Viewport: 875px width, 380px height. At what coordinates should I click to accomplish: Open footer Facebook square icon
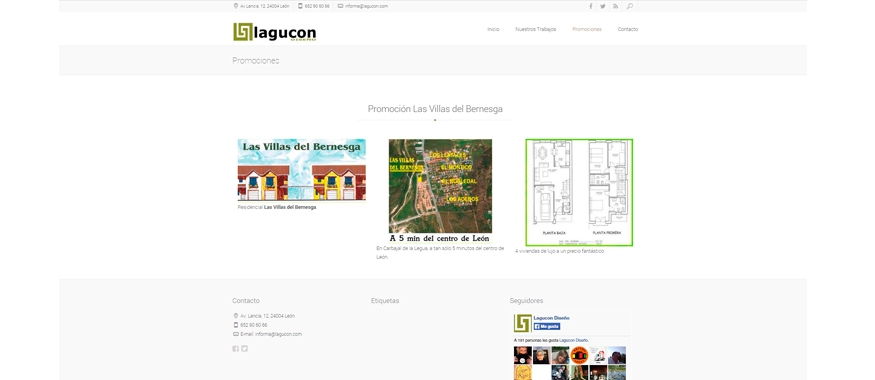pyautogui.click(x=235, y=349)
